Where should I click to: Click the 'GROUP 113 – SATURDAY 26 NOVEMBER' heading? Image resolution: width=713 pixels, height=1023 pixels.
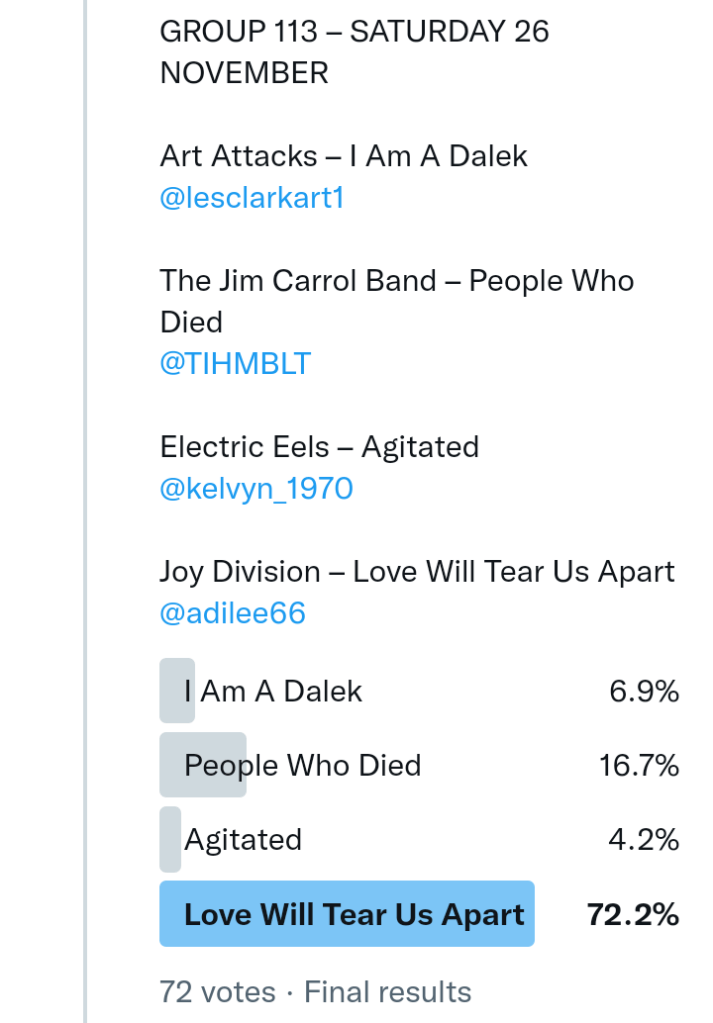point(354,52)
